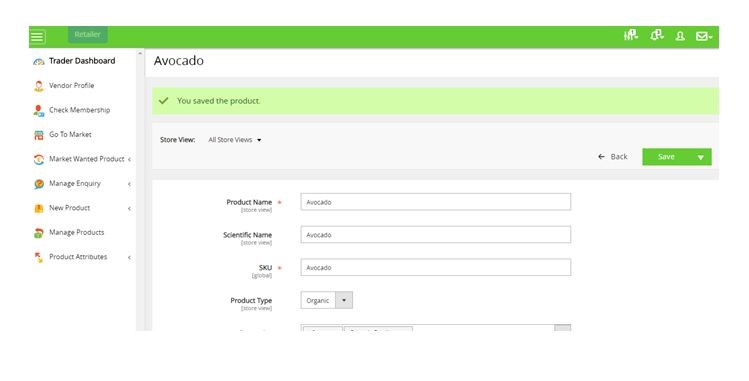Click the Check Membership icon
The image size is (749, 381).
(x=39, y=110)
